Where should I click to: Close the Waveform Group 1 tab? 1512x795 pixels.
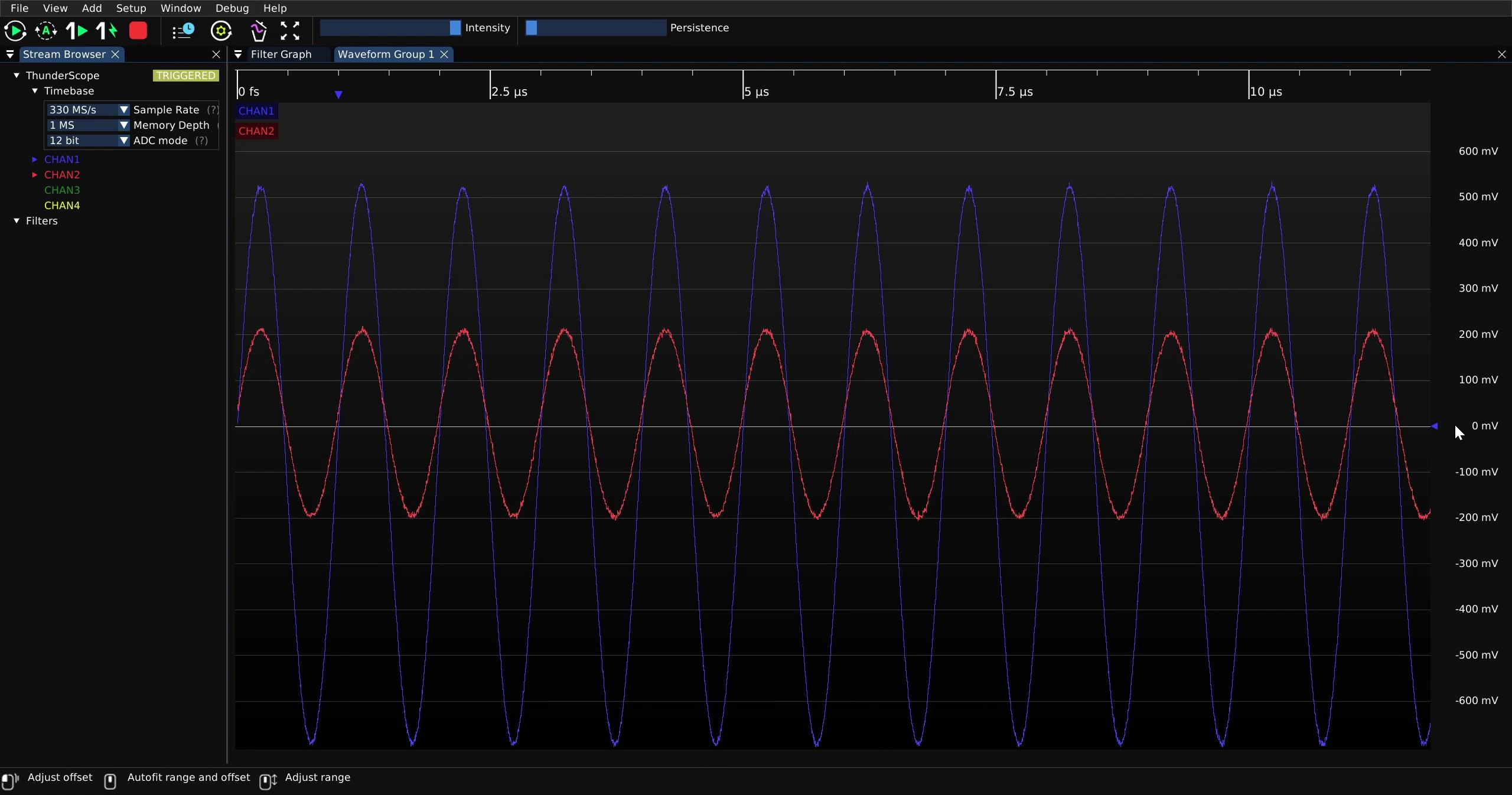point(445,54)
